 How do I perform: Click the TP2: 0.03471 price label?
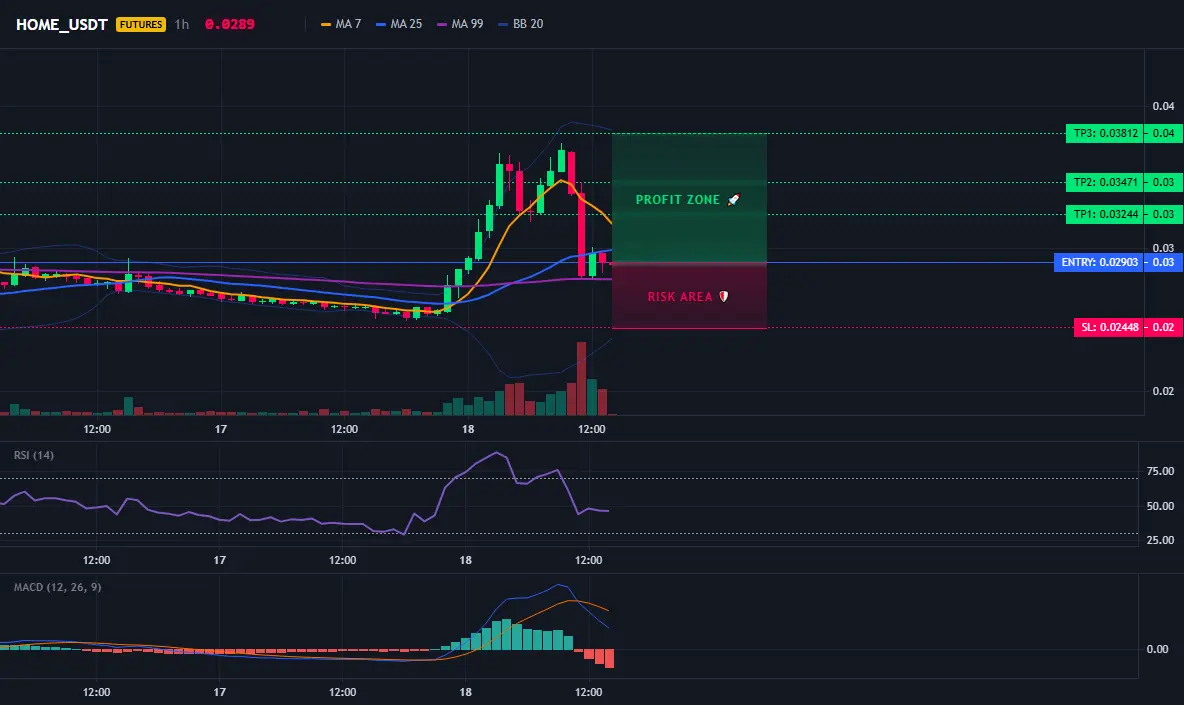(x=1105, y=182)
